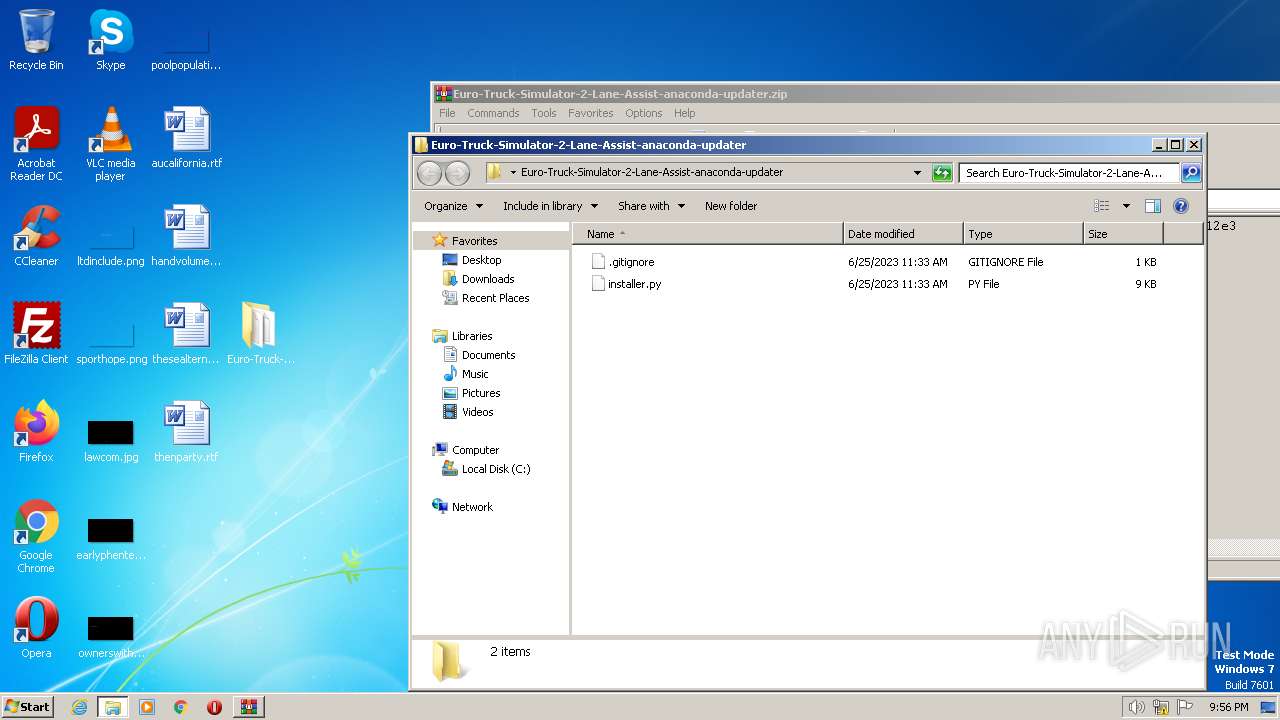Click the Windows Start button
Viewport: 1280px width, 720px height.
(27, 706)
